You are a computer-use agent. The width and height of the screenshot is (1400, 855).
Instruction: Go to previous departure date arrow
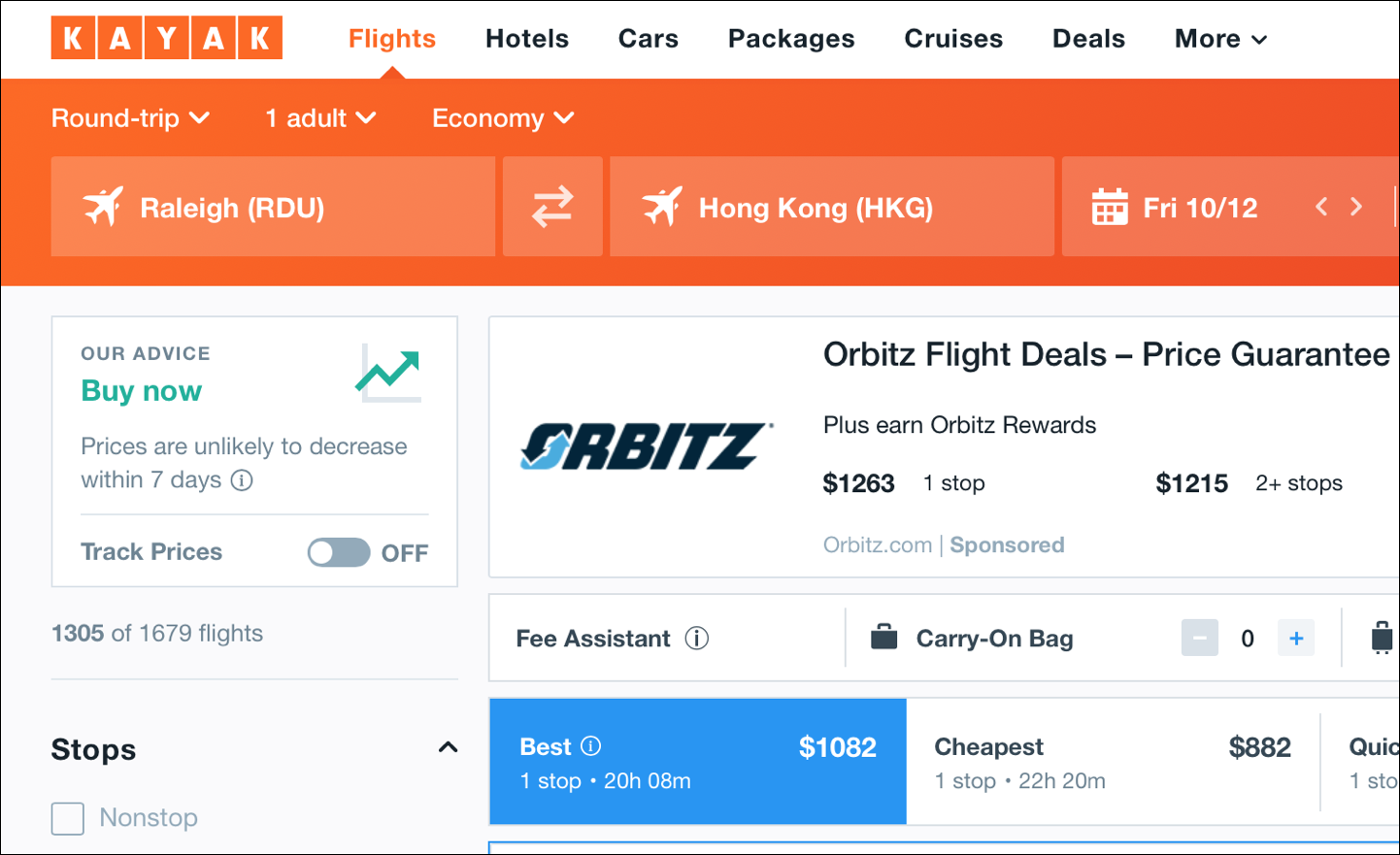(x=1321, y=207)
